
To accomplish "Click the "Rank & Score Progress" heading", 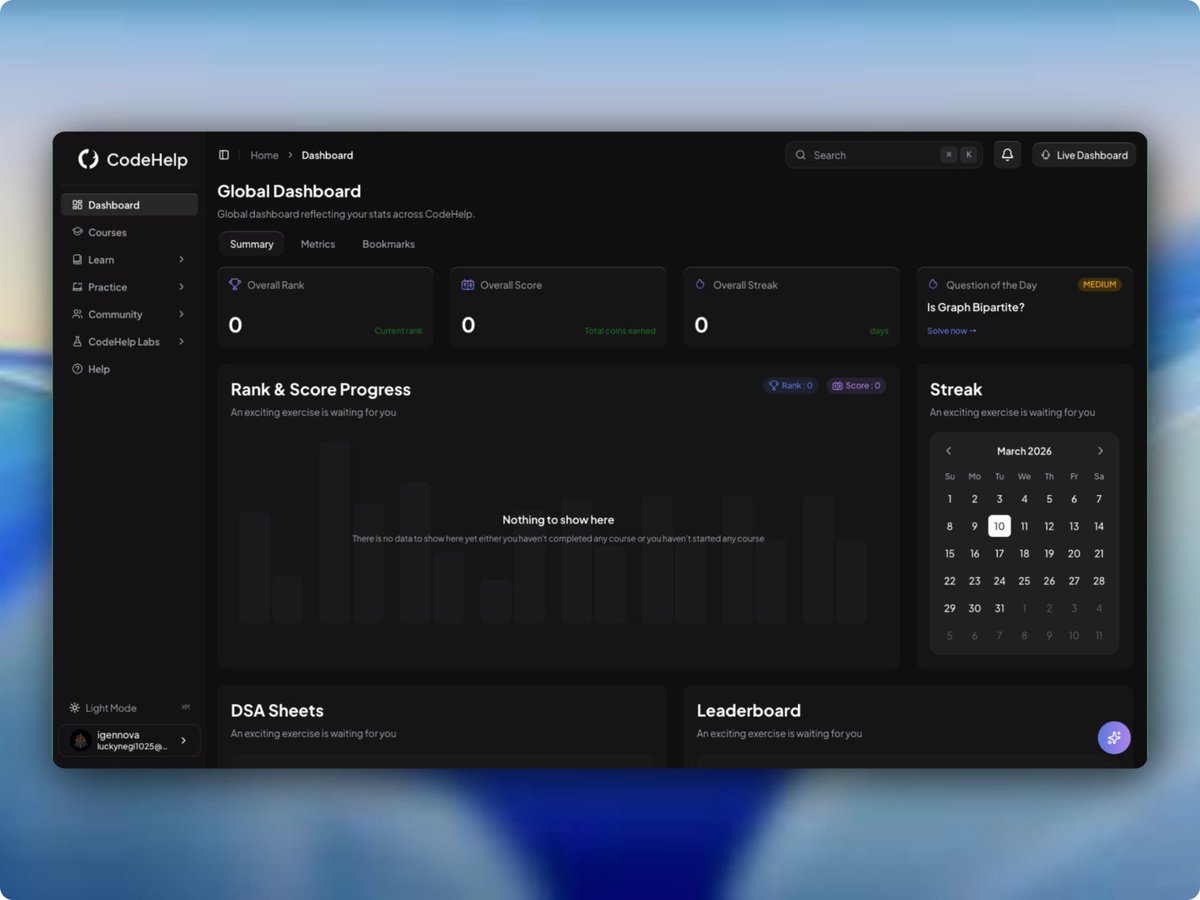I will click(321, 390).
